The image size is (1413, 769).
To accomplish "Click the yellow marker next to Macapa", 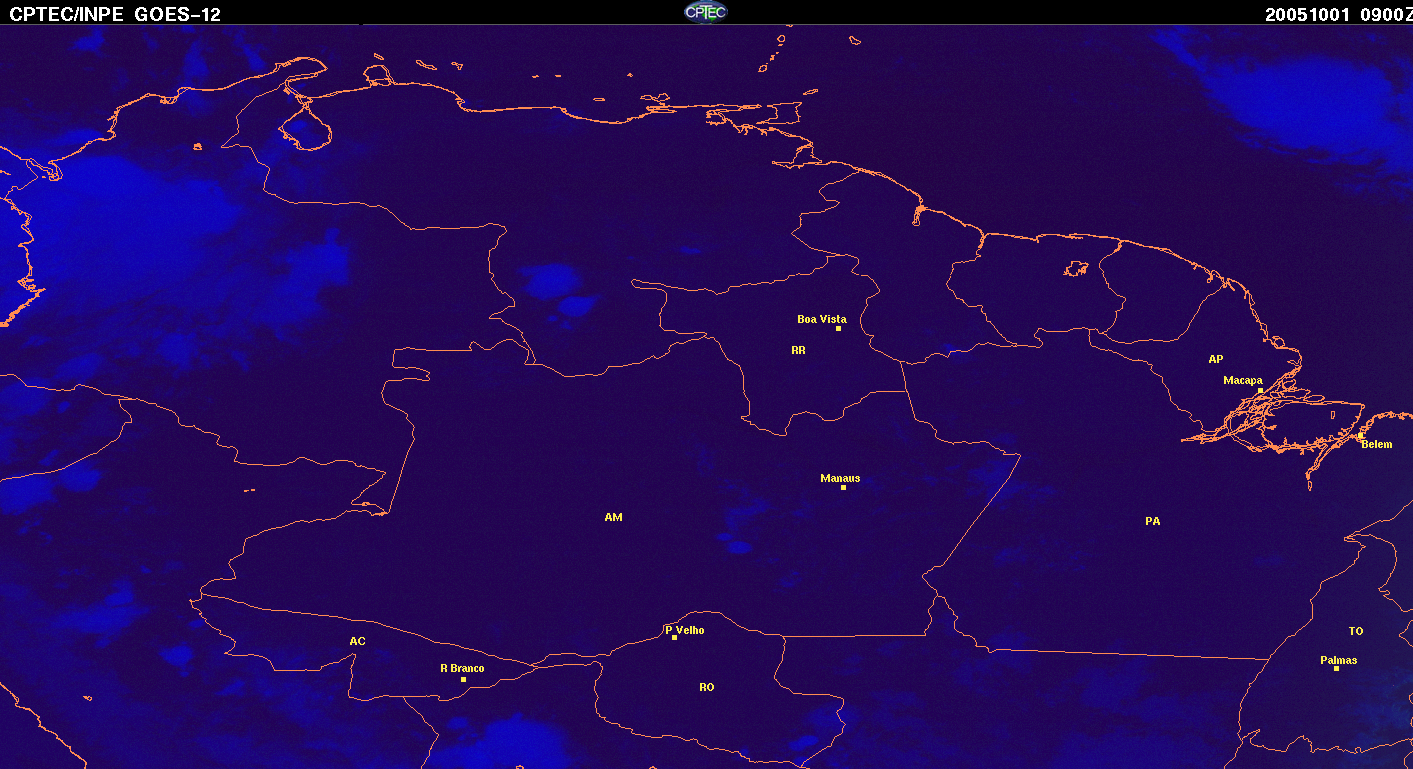I will (1260, 390).
